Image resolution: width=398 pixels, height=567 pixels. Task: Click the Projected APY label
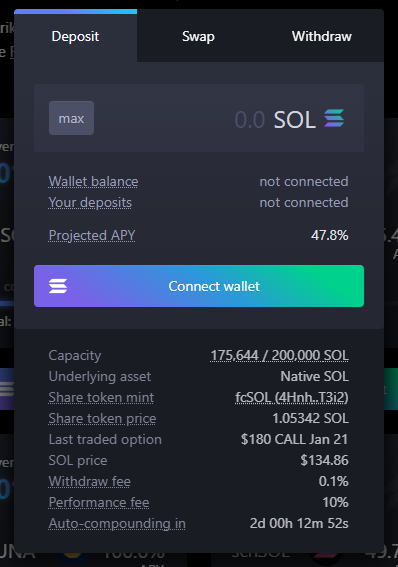[92, 235]
